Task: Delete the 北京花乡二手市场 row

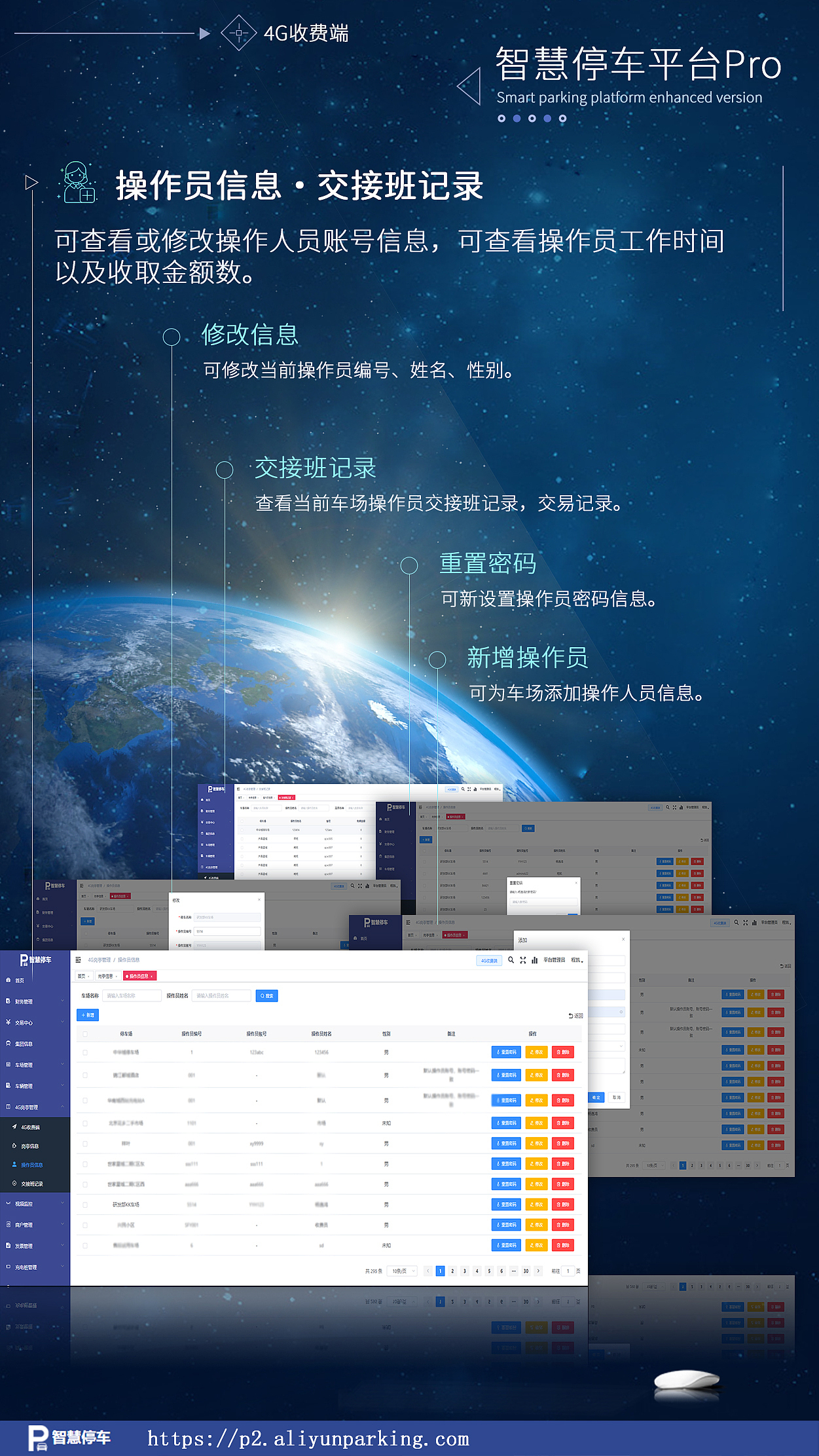Action: click(x=563, y=1123)
